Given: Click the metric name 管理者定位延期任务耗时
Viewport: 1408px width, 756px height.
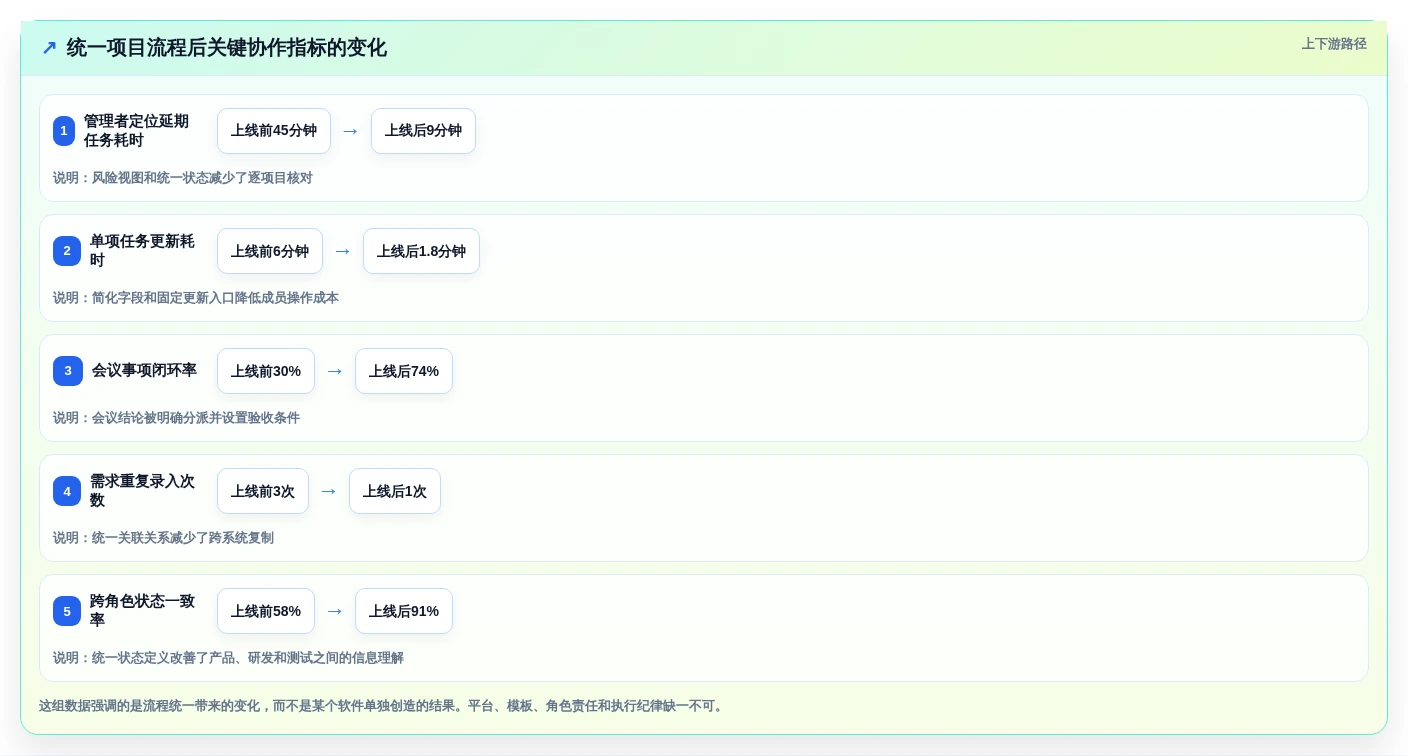Looking at the screenshot, I should click(x=136, y=131).
